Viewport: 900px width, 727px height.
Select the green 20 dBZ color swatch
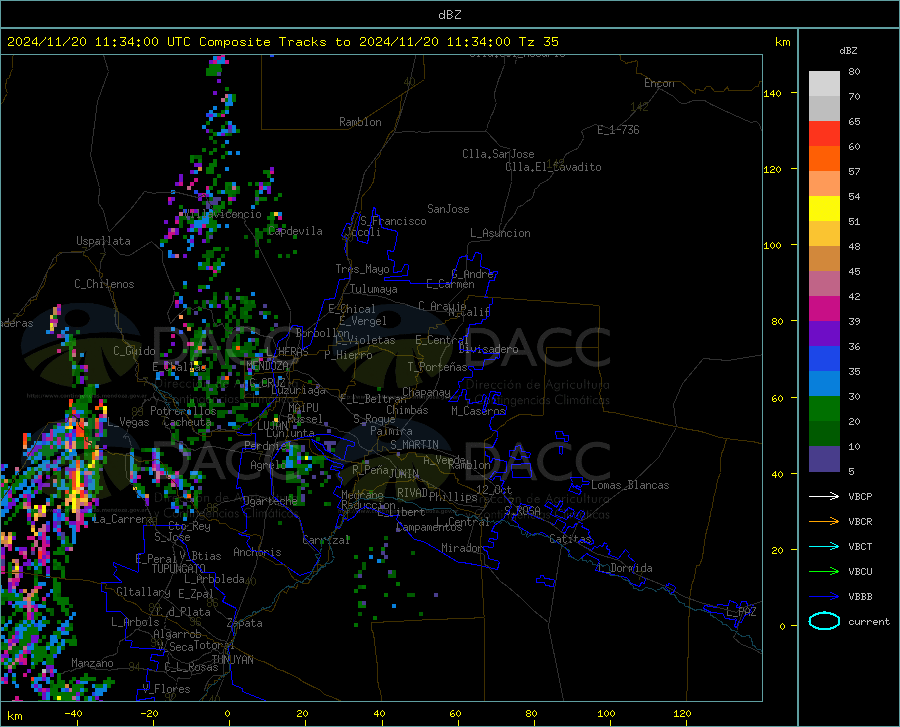point(824,409)
